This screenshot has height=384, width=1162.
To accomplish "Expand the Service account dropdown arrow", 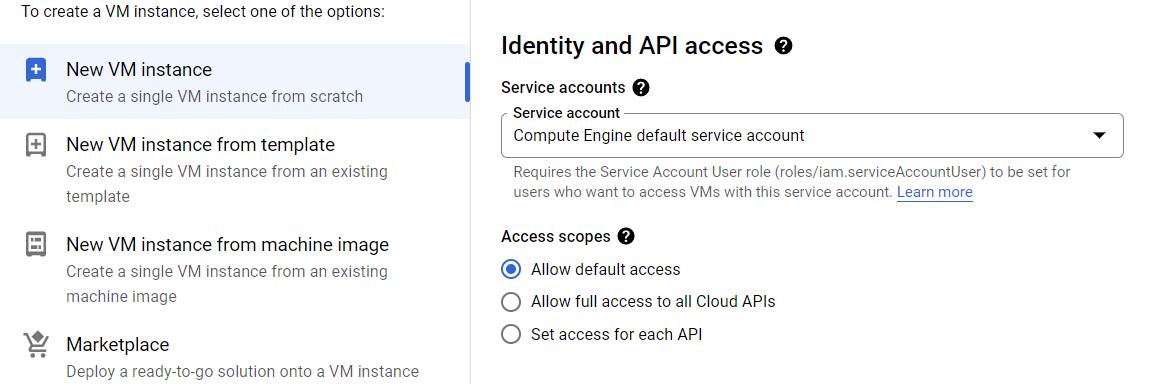I will (1100, 136).
